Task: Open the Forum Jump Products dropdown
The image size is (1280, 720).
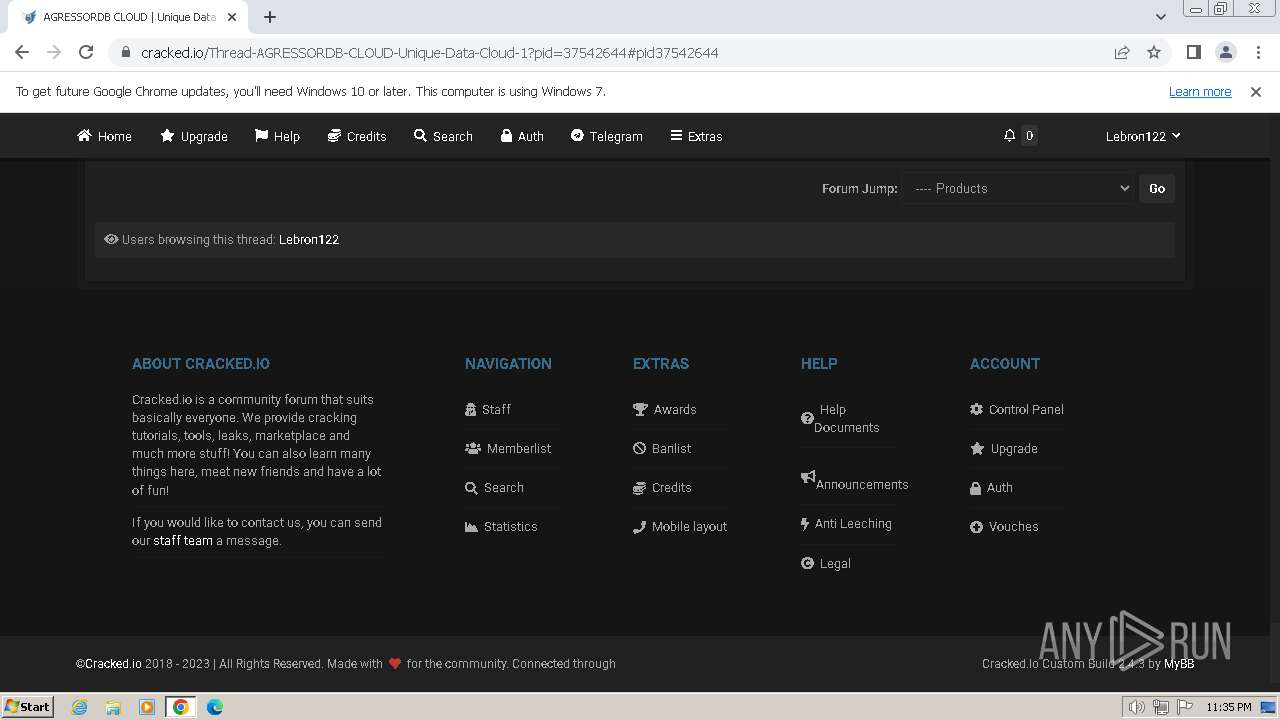Action: coord(1018,188)
